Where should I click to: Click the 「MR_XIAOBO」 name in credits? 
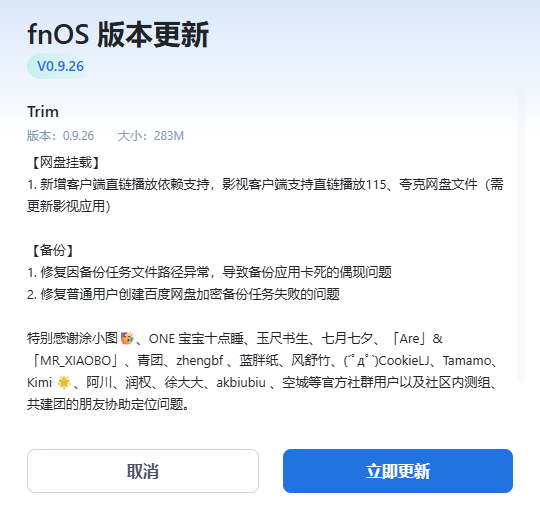(x=73, y=361)
